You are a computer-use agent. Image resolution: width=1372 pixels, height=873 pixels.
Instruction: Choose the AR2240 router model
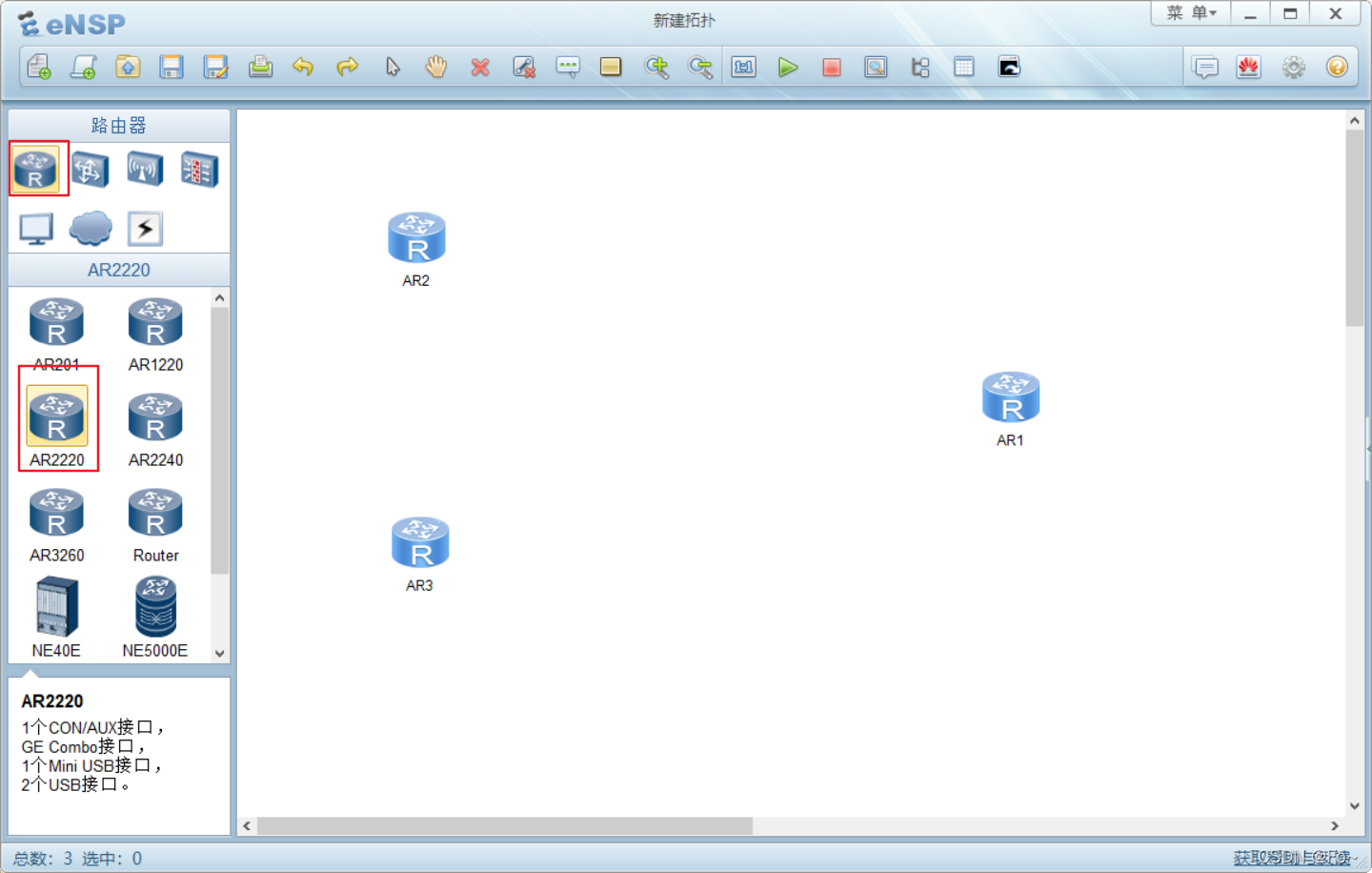point(155,430)
